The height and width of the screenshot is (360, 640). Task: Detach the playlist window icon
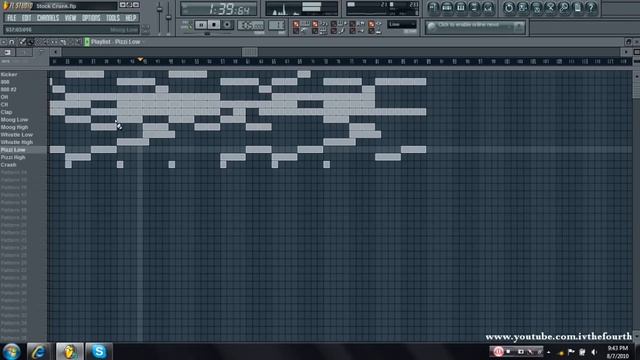click(629, 42)
